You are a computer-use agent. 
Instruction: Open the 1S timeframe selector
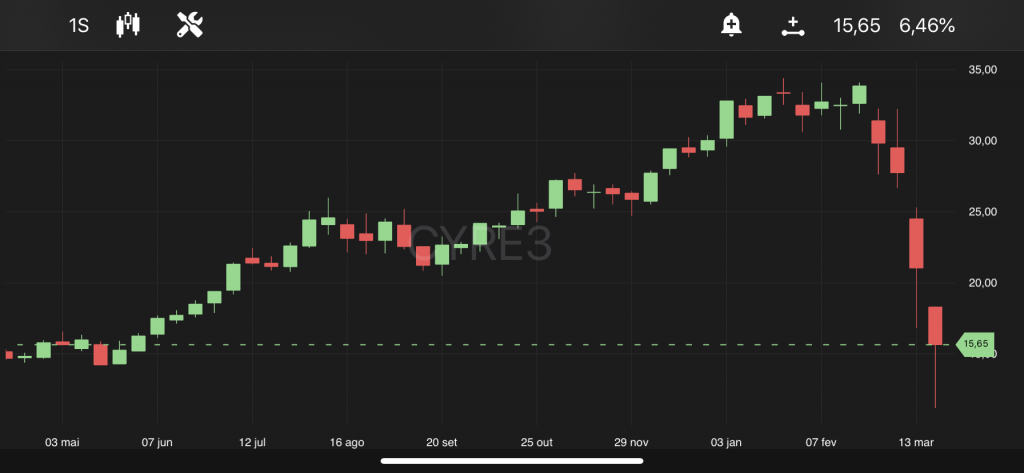click(x=78, y=26)
